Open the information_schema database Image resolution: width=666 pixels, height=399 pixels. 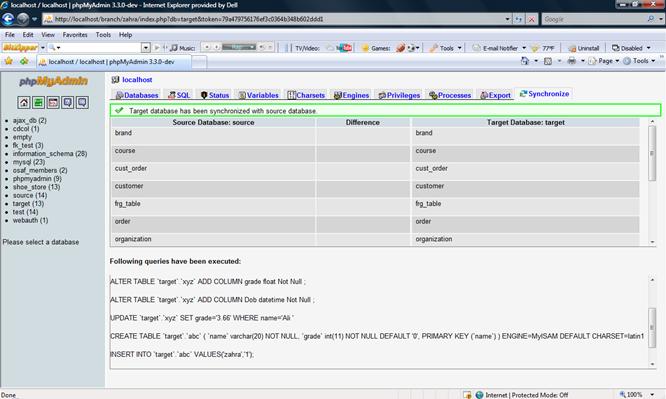50,153
